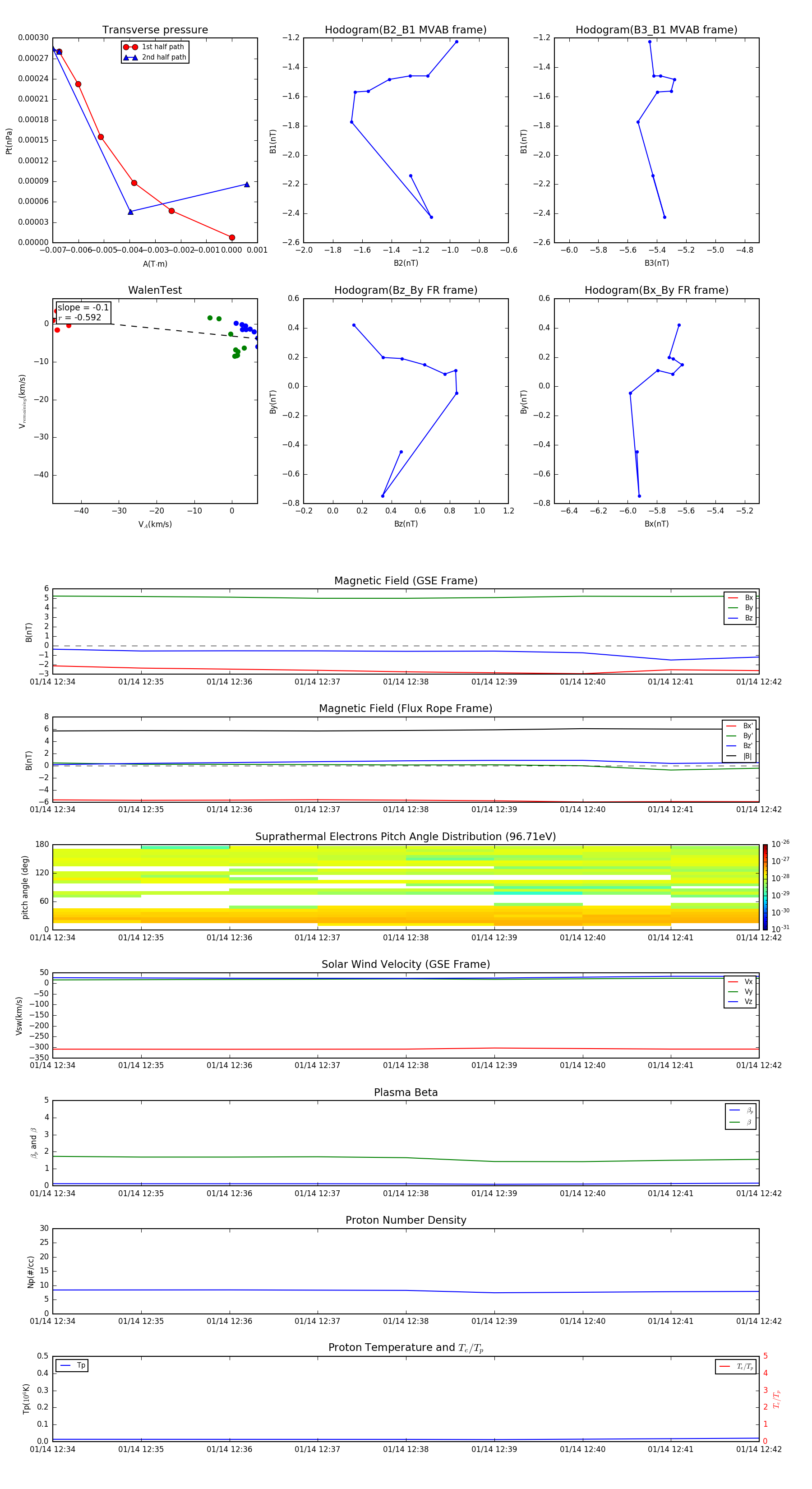Click the 'Hodogram(Bz_By FR frame)' title
This screenshot has width=812, height=1489.
[x=406, y=290]
